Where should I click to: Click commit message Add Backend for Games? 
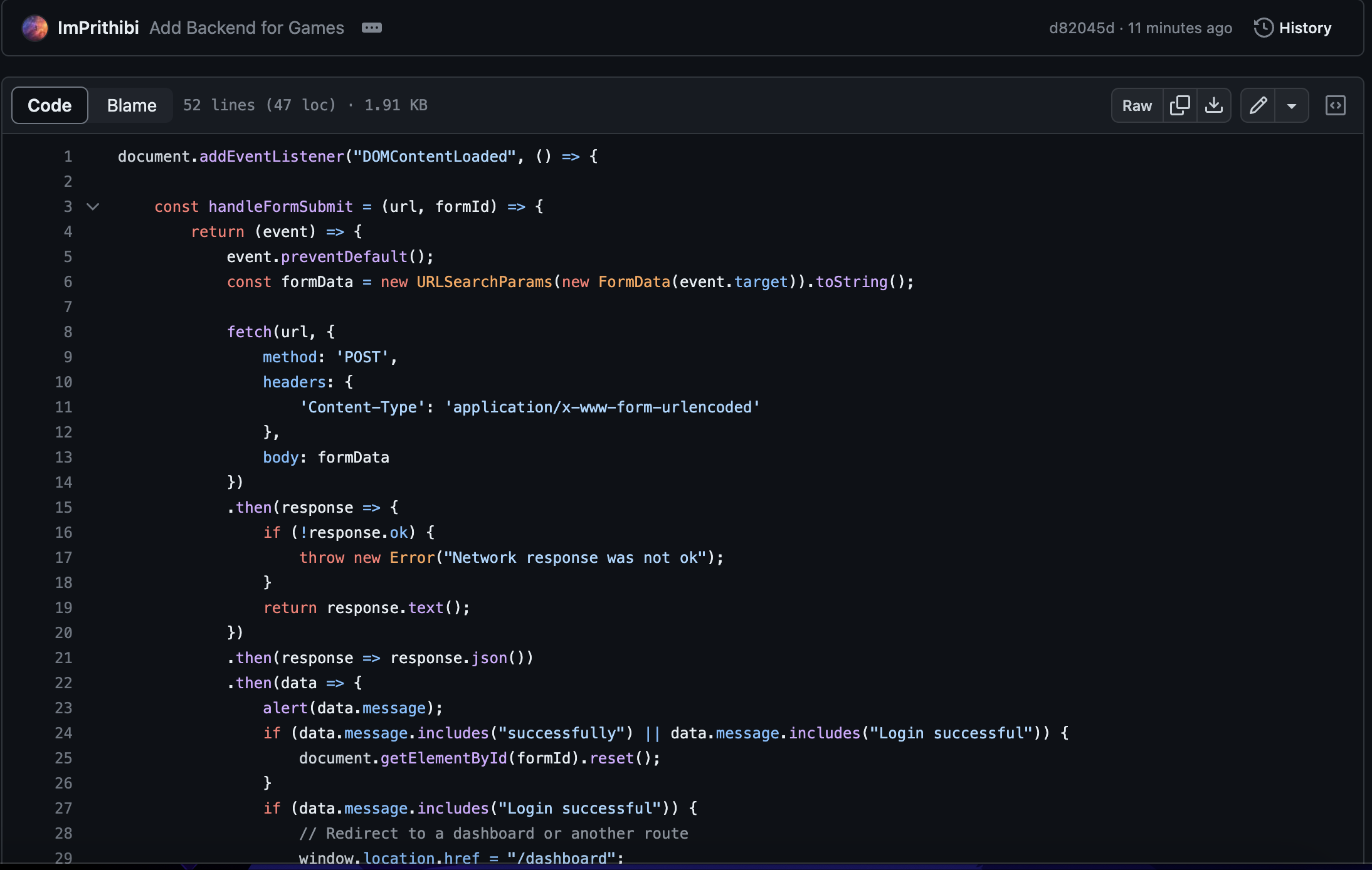(246, 28)
